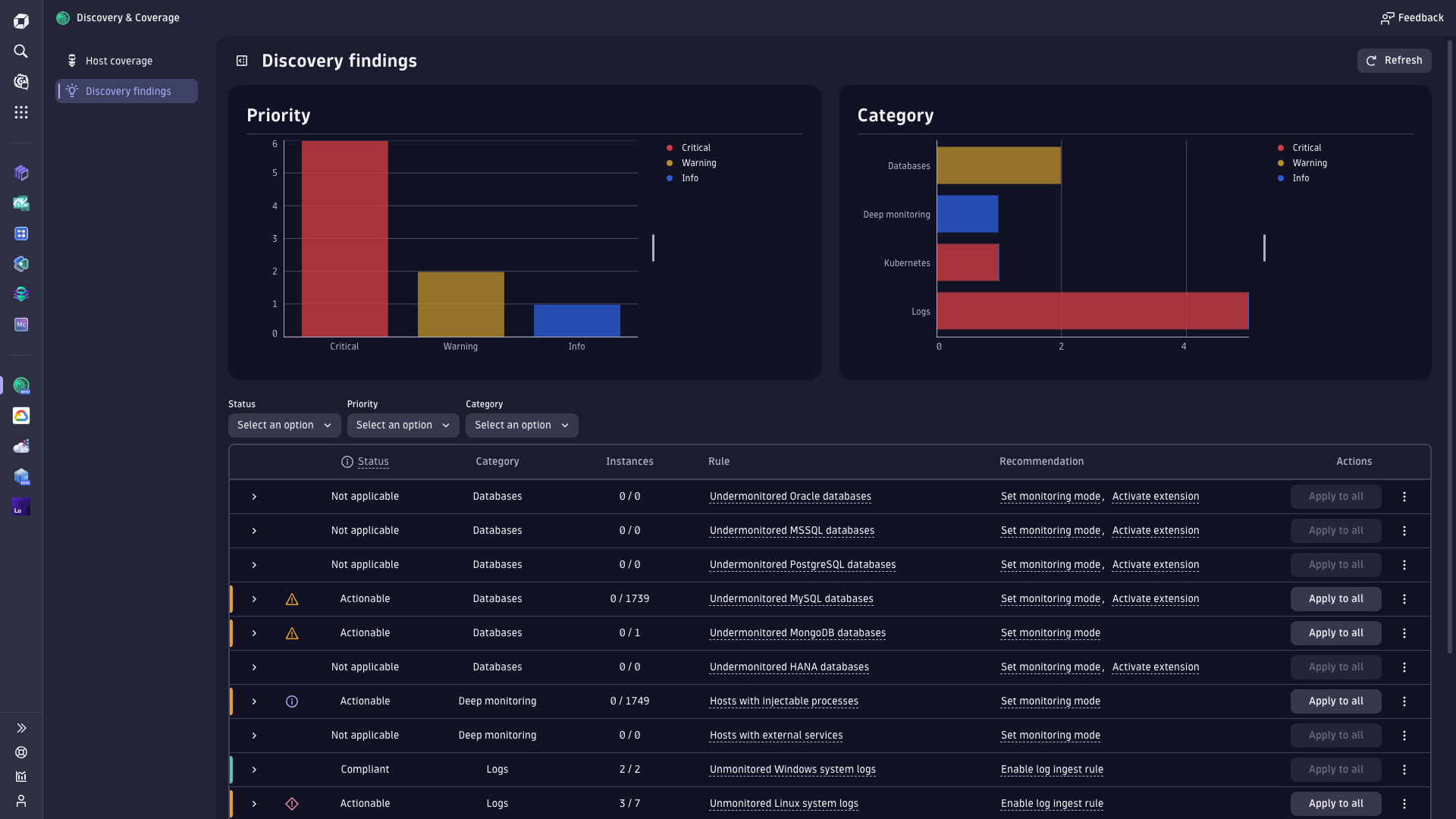1456x819 pixels.
Task: Open the Category filter dropdown
Action: 521,425
